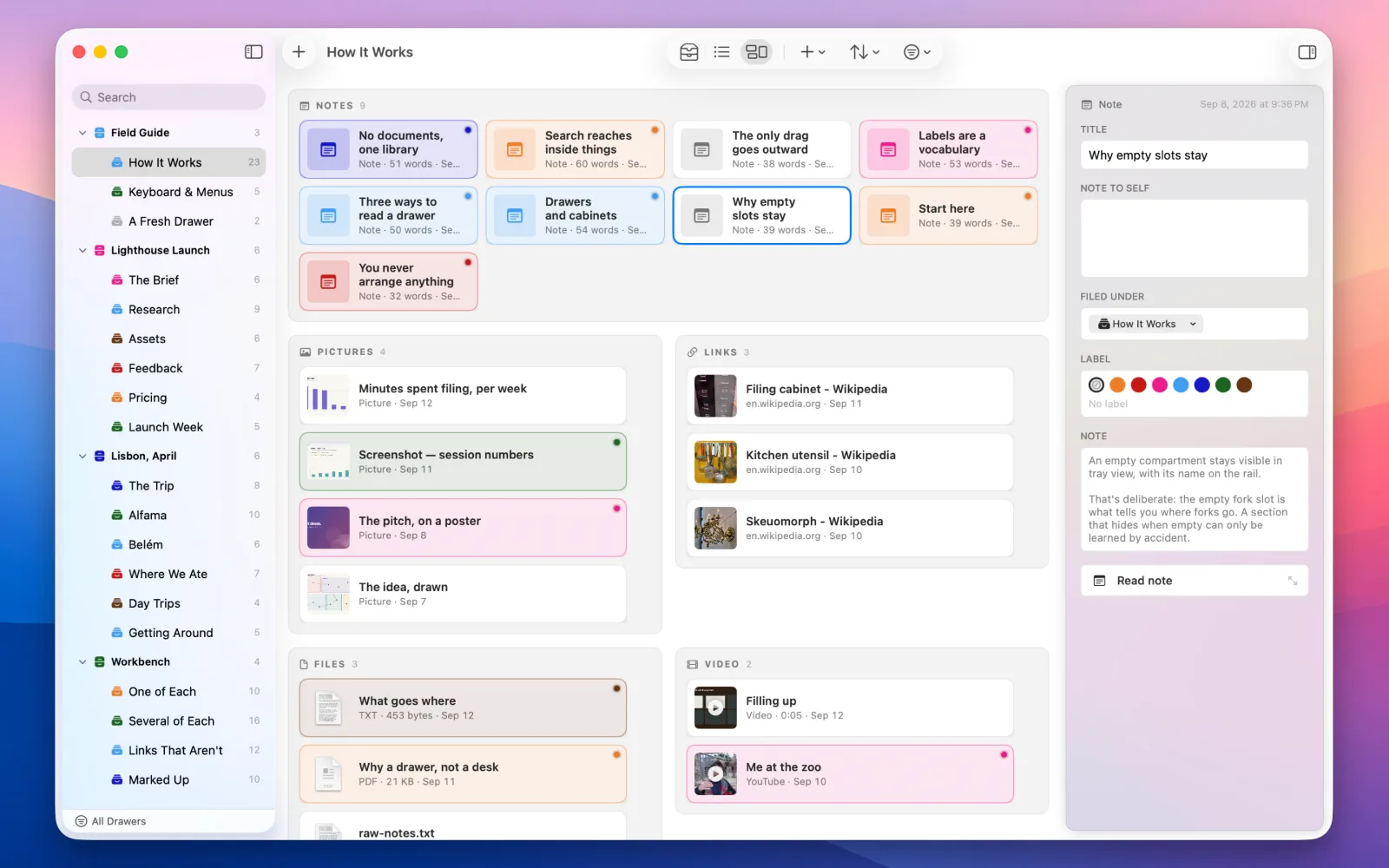1389x868 pixels.
Task: Click the Marked Up drawer icon
Action: (x=117, y=779)
